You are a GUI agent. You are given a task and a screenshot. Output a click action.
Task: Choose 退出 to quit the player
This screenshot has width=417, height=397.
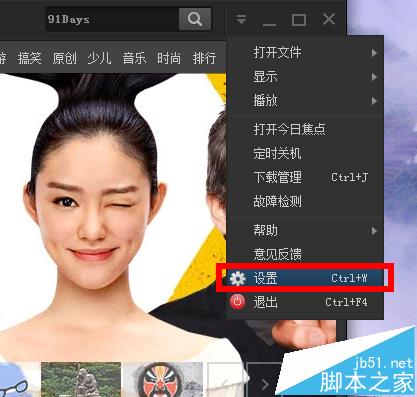pyautogui.click(x=305, y=302)
